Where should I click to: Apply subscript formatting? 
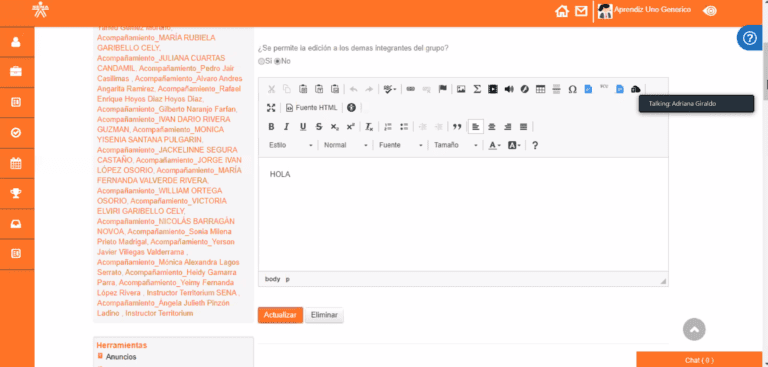tap(335, 127)
